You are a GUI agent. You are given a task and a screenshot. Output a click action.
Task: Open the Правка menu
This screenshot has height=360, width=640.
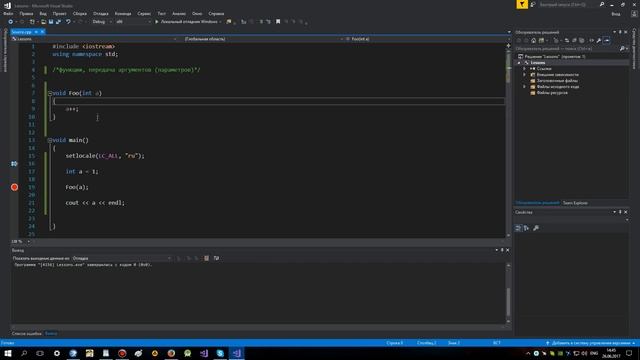(x=26, y=13)
